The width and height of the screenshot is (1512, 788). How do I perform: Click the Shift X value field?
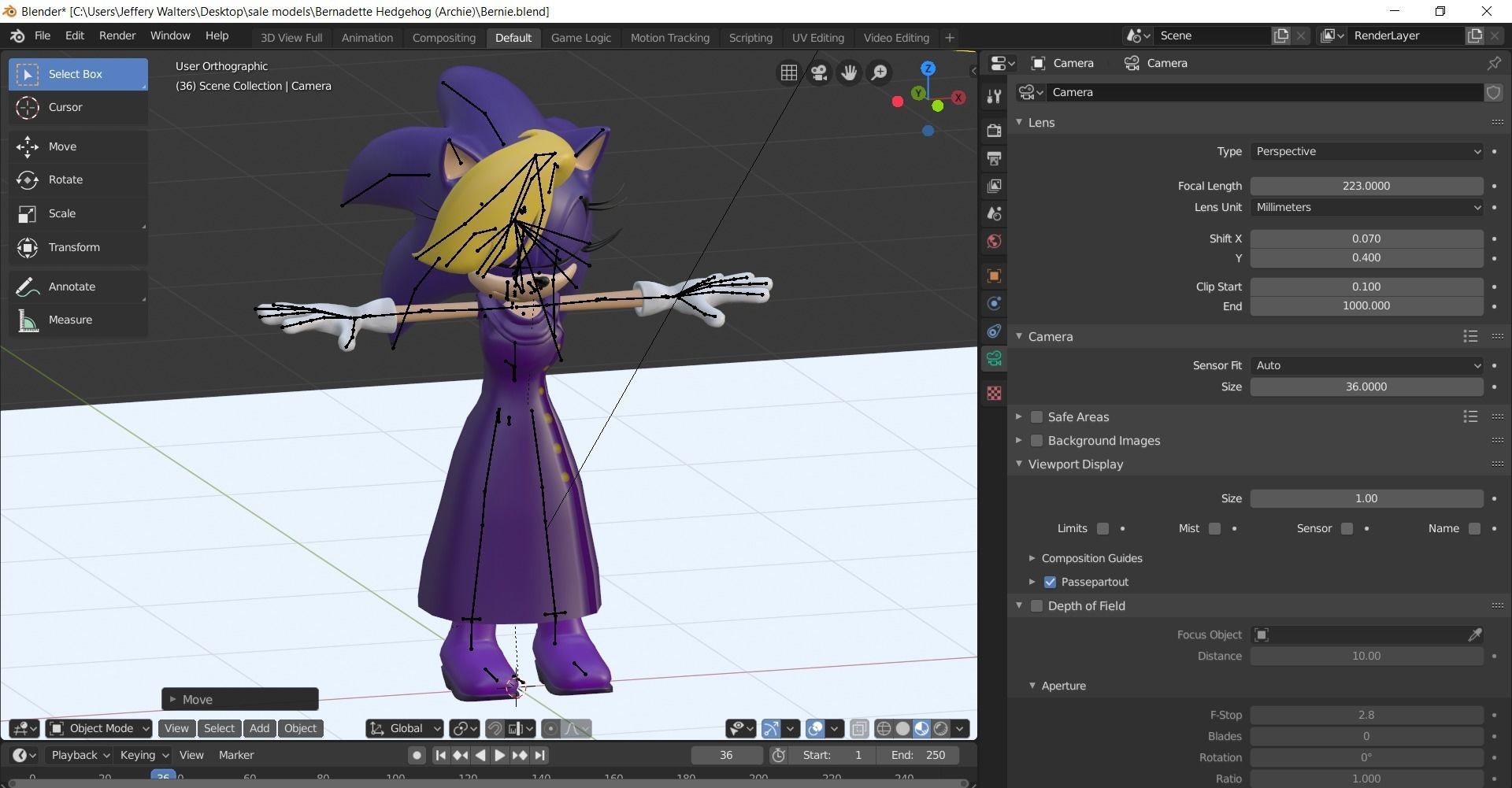[x=1366, y=239]
